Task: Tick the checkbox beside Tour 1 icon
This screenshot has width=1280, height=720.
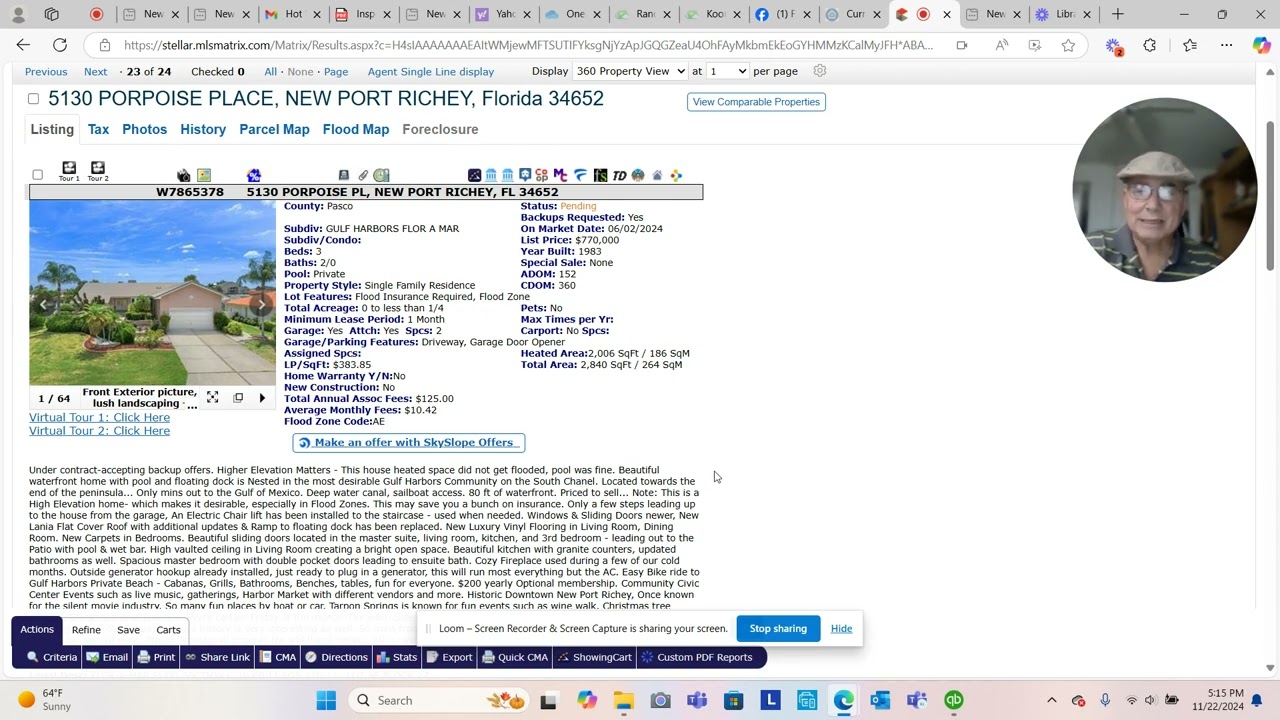Action: 37,175
